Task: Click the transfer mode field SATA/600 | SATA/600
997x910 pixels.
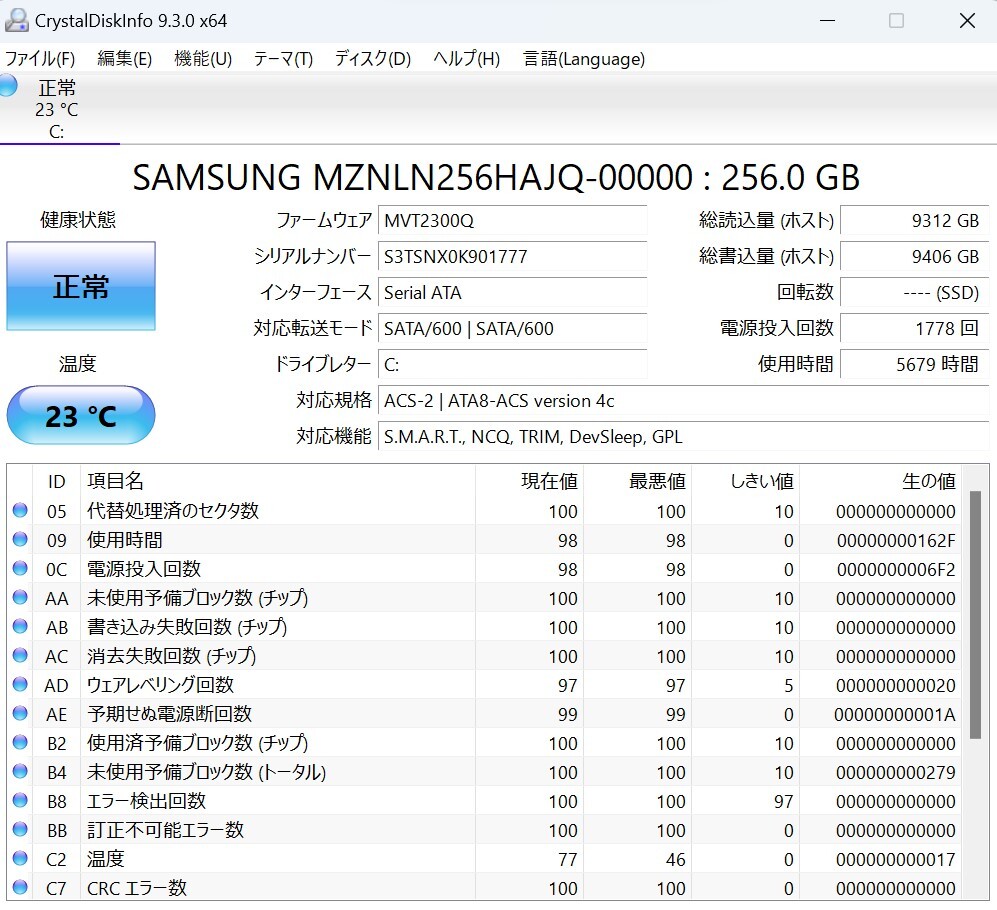Action: (x=512, y=328)
